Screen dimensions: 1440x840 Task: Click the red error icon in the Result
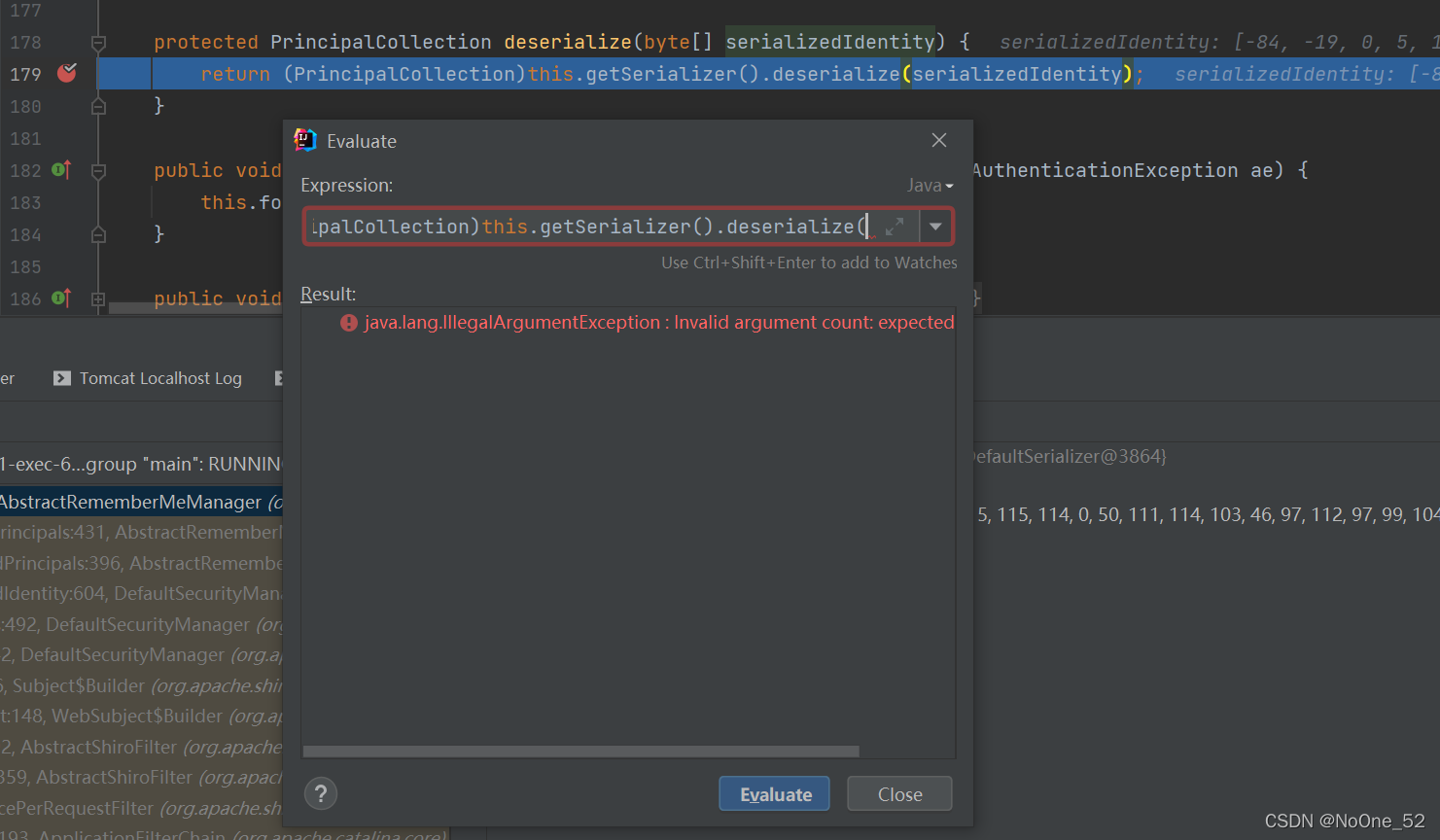point(349,323)
